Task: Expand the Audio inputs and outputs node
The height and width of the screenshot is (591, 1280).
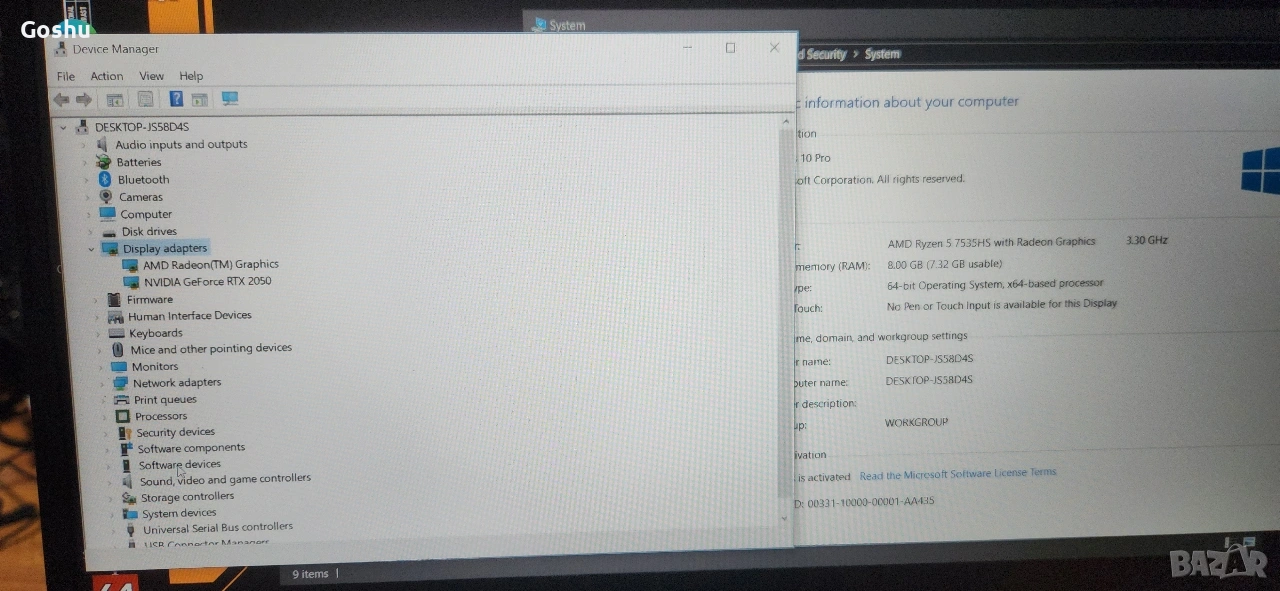Action: click(85, 145)
